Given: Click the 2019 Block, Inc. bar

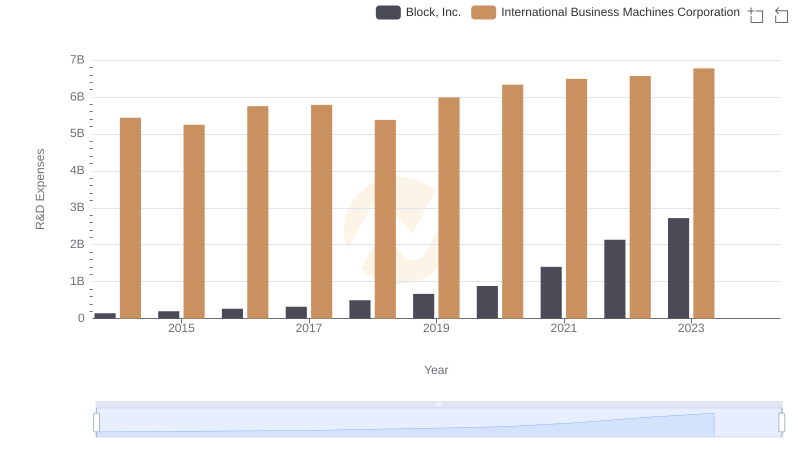Looking at the screenshot, I should click(x=423, y=306).
